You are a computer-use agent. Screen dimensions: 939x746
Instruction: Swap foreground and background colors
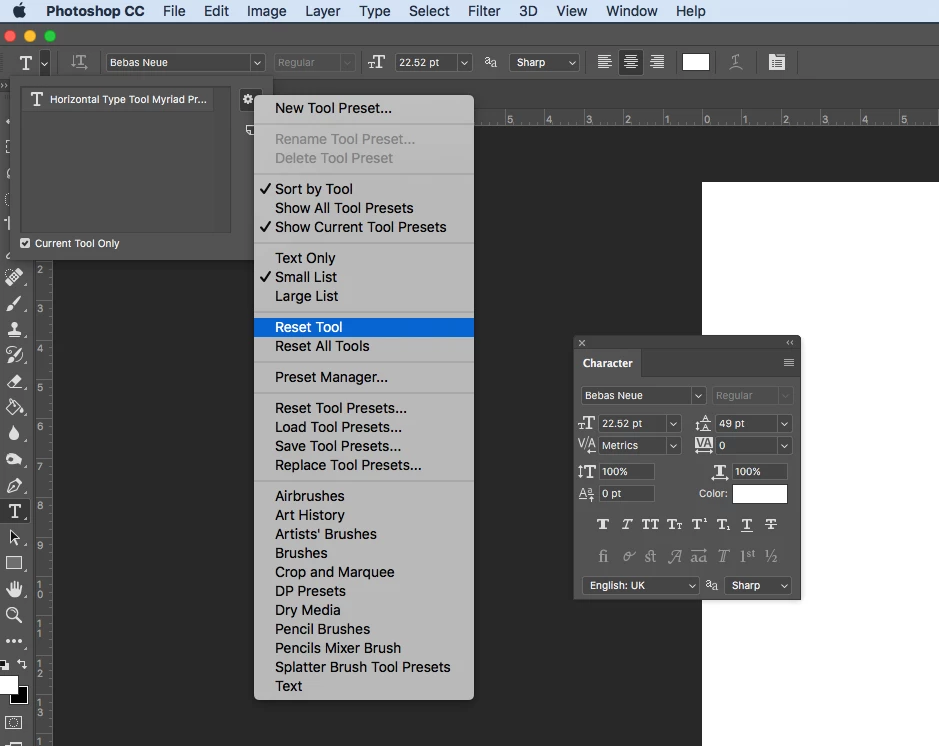pos(22,663)
